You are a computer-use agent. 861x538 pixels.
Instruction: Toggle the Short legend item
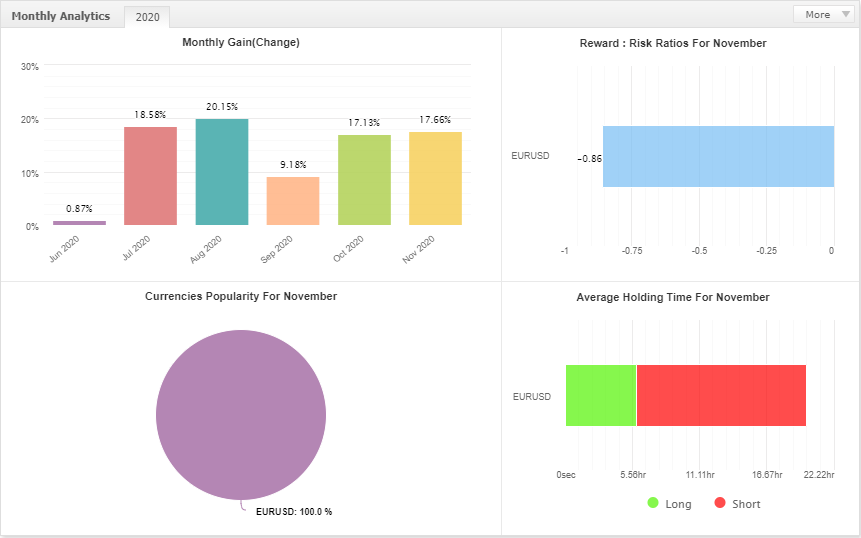[737, 503]
